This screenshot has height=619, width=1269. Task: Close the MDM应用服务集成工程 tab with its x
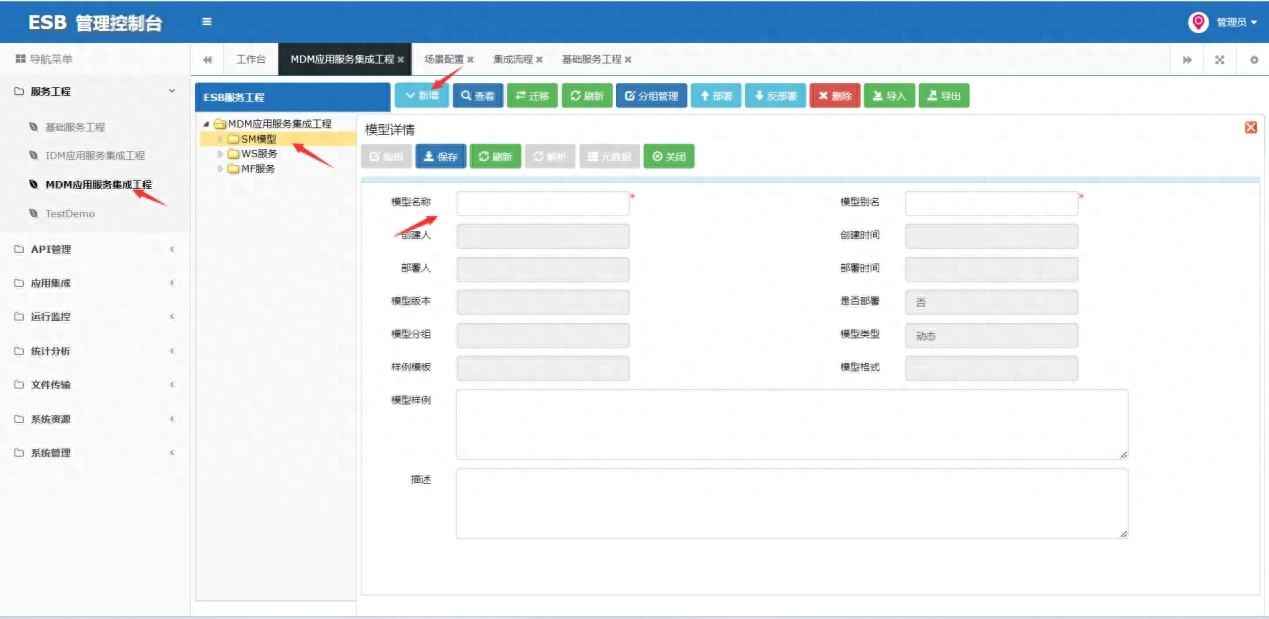click(x=401, y=60)
